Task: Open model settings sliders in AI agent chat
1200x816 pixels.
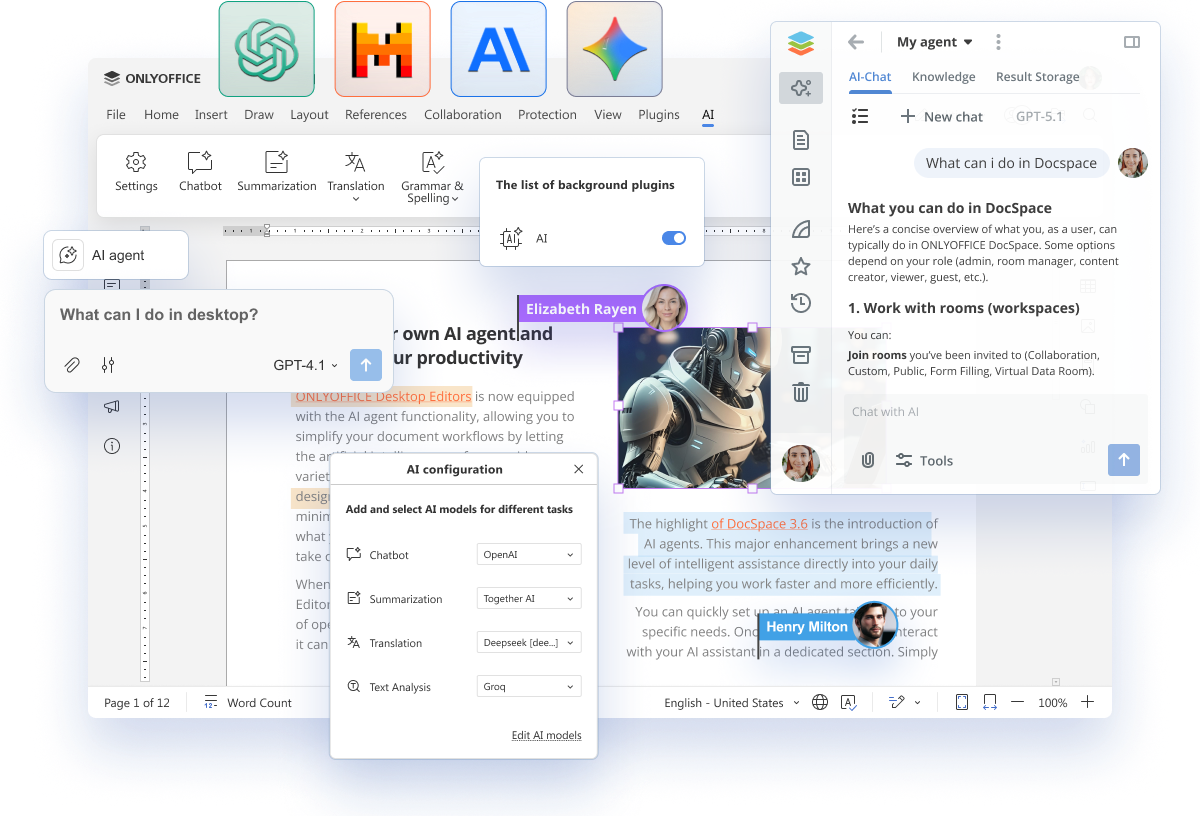Action: (x=107, y=364)
